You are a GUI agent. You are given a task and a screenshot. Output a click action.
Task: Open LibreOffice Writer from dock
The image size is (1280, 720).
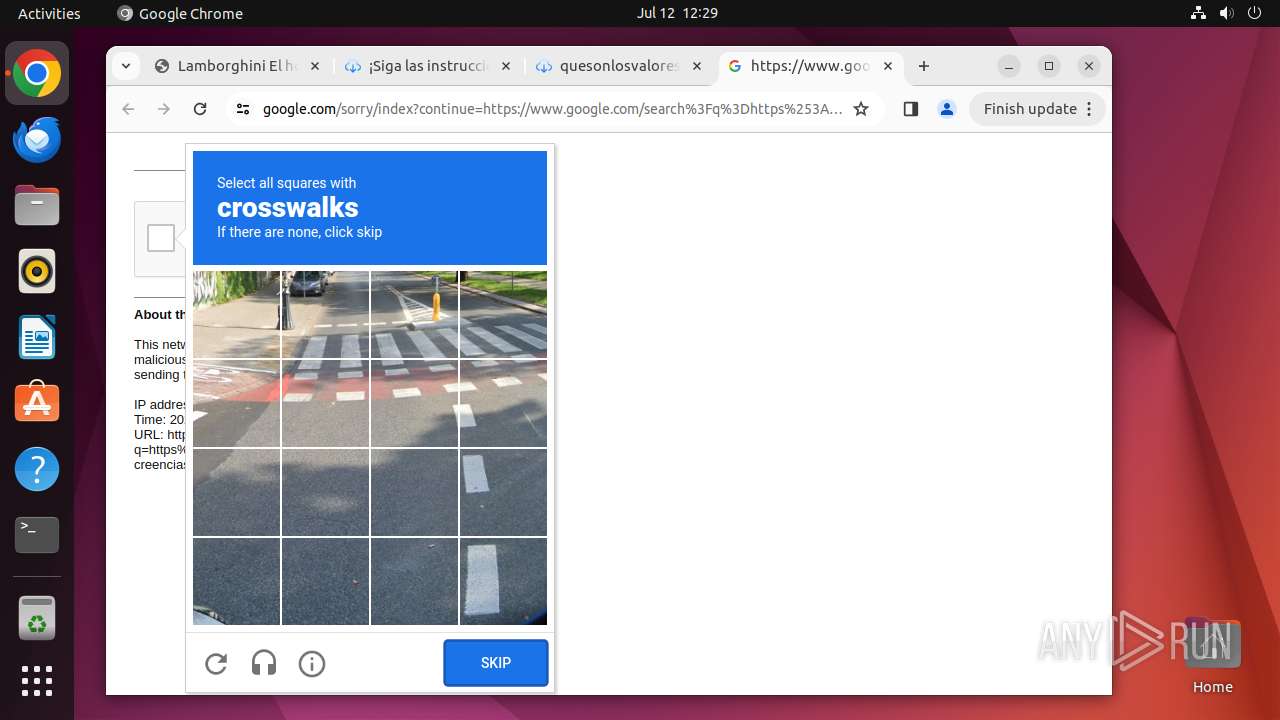coord(37,337)
